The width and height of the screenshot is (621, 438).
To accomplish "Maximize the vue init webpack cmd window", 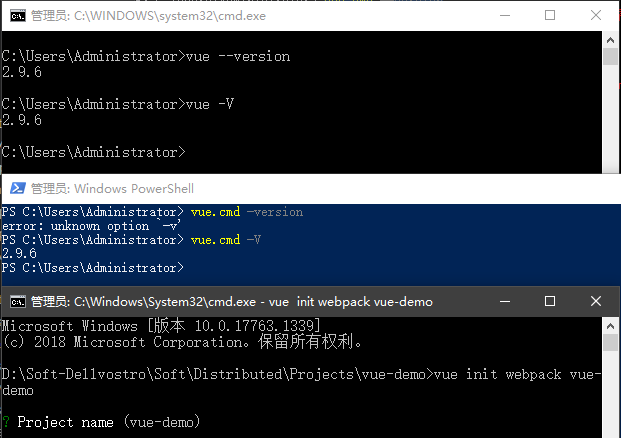I will [x=550, y=301].
